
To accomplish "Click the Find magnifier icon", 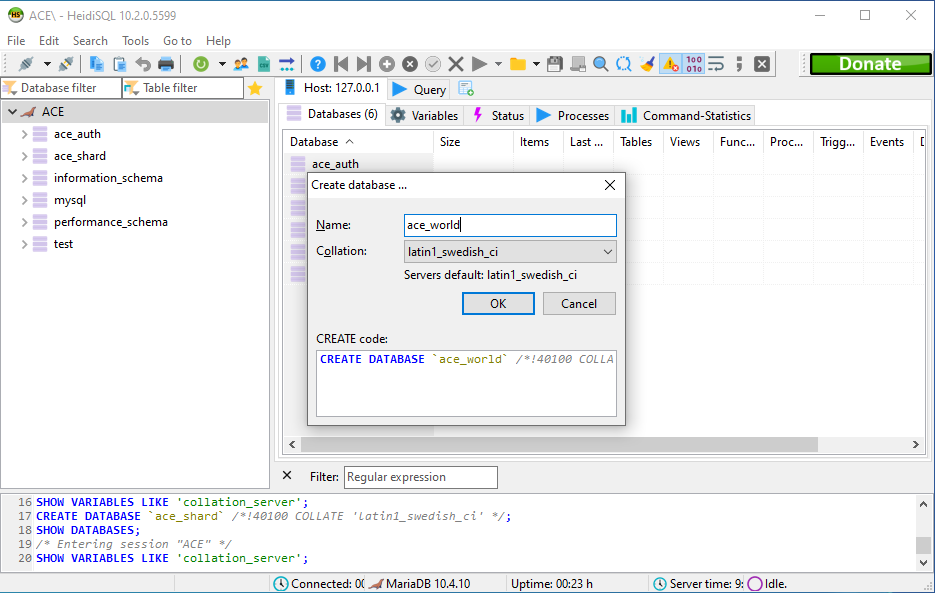I will coord(601,64).
